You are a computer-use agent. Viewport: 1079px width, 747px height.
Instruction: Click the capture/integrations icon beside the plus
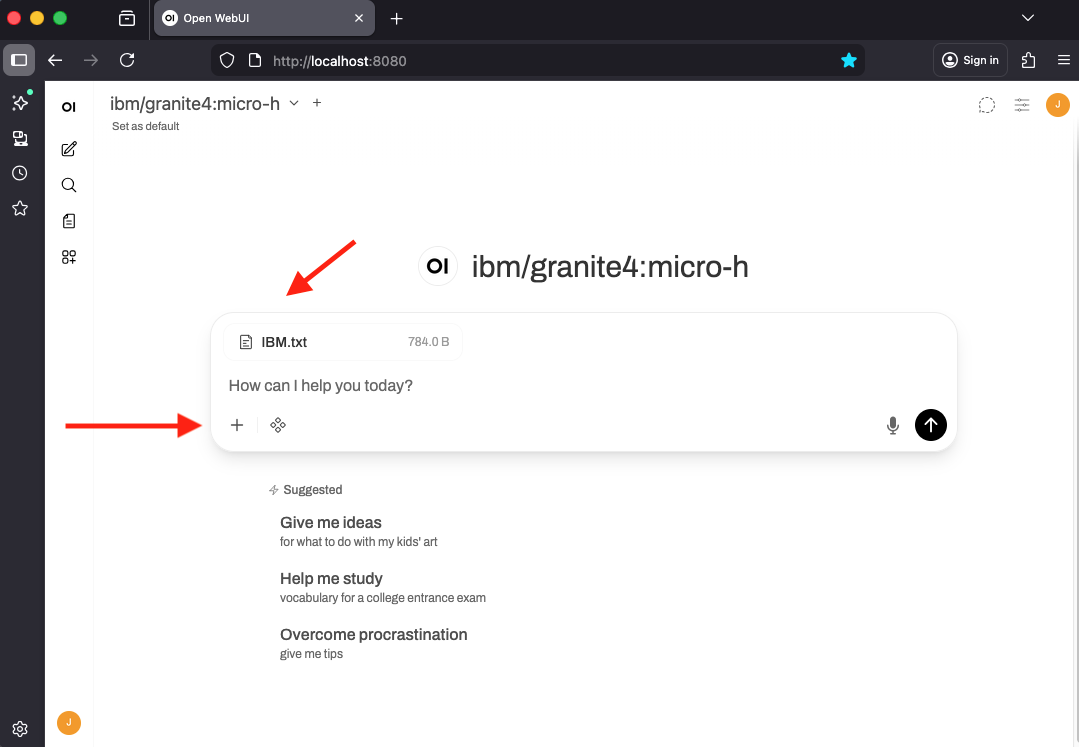278,425
